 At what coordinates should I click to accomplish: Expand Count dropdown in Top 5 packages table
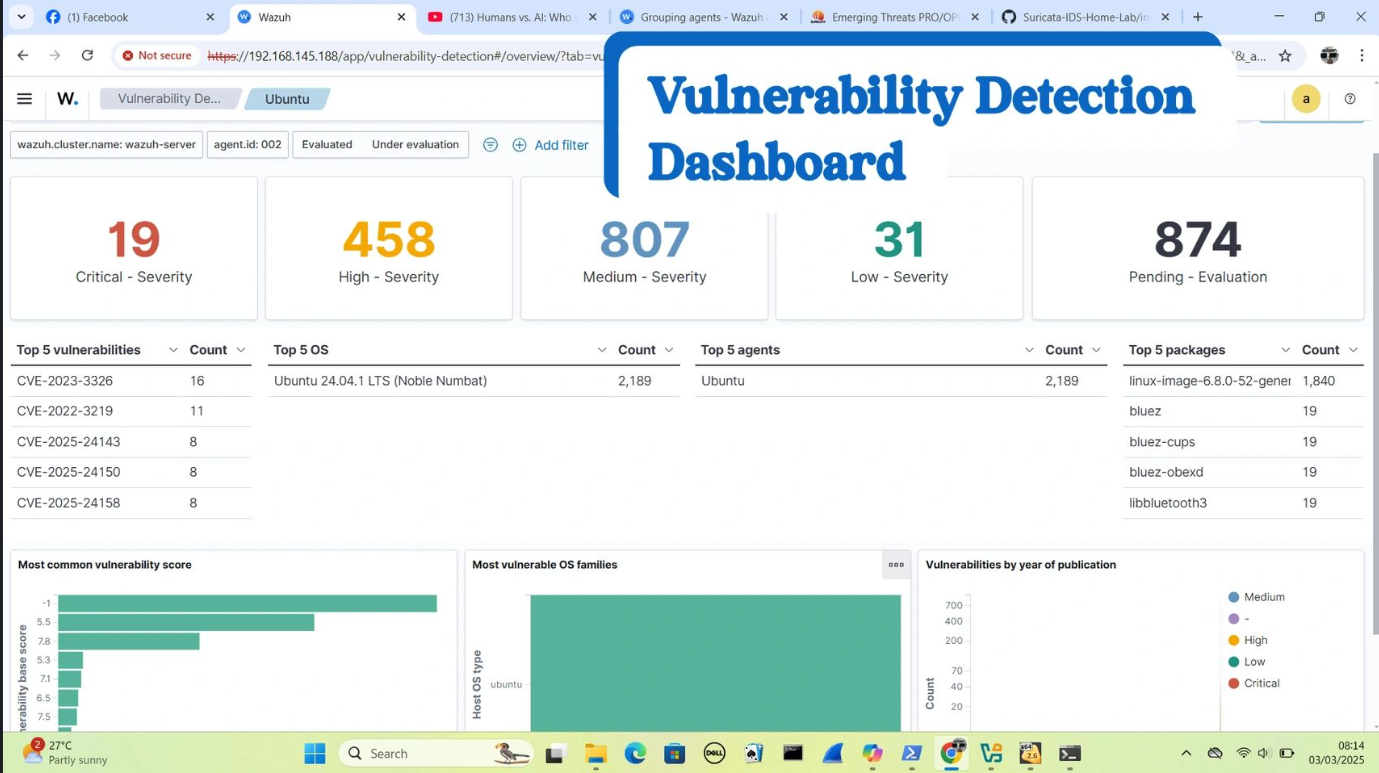click(x=1353, y=350)
